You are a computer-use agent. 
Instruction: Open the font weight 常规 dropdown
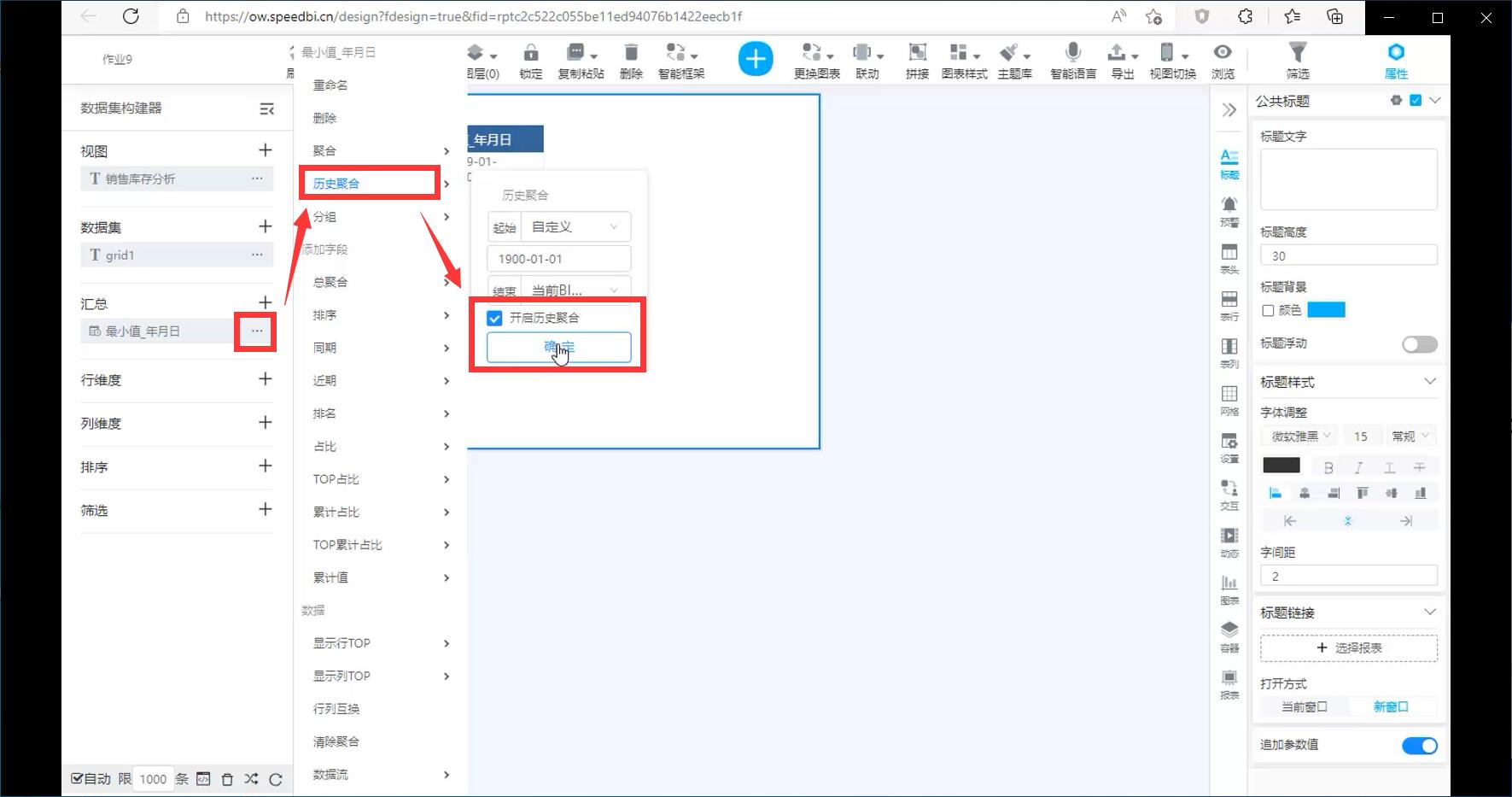[x=1410, y=437]
